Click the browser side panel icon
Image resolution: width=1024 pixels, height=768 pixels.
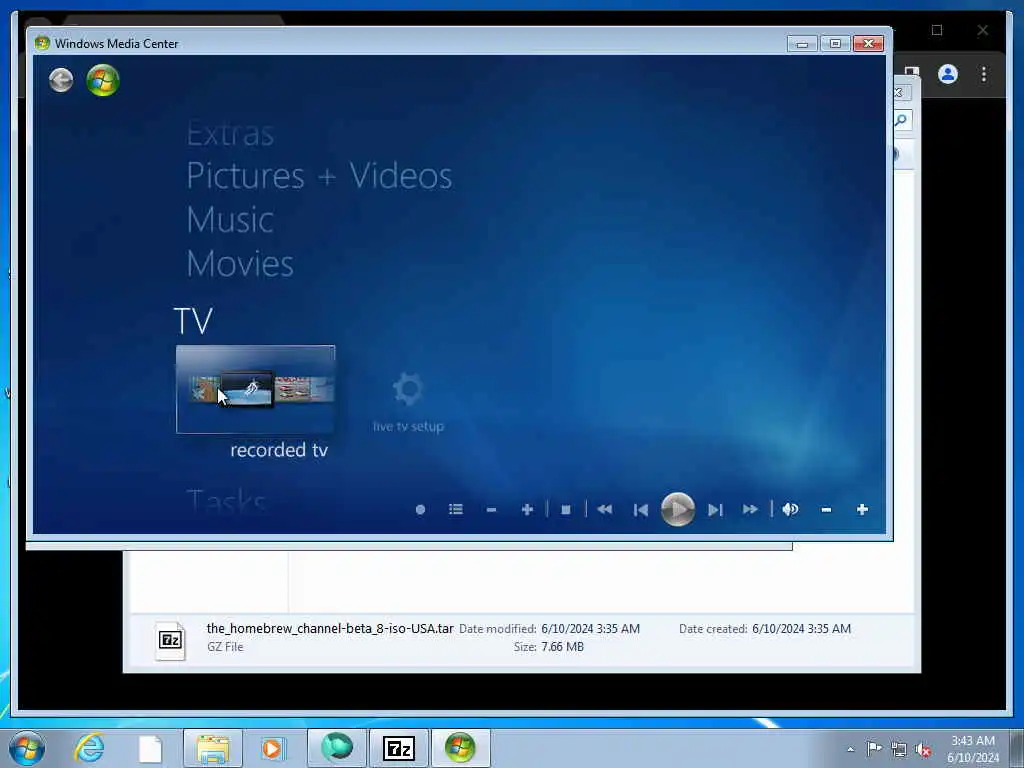pyautogui.click(x=912, y=71)
